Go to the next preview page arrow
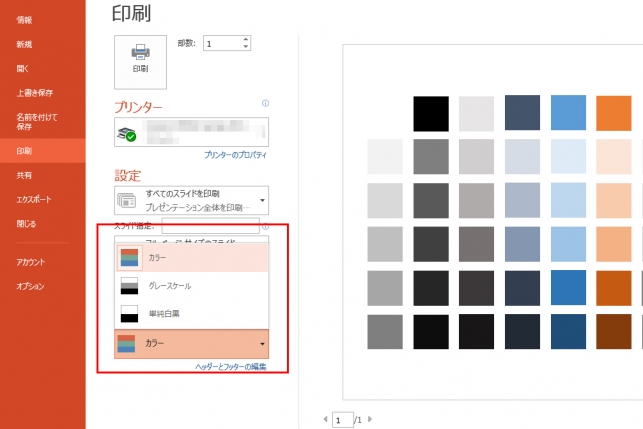Image resolution: width=643 pixels, height=429 pixels. pyautogui.click(x=370, y=419)
